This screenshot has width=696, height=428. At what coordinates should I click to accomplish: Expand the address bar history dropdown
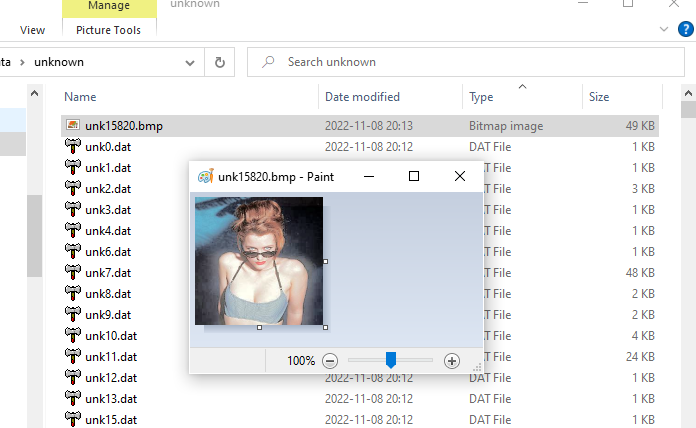point(190,62)
